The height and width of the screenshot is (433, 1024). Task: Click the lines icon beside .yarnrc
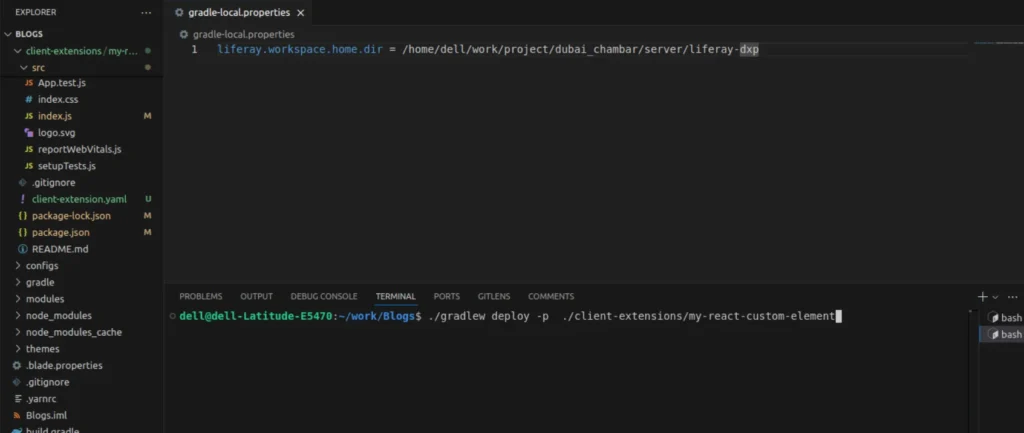click(x=17, y=398)
